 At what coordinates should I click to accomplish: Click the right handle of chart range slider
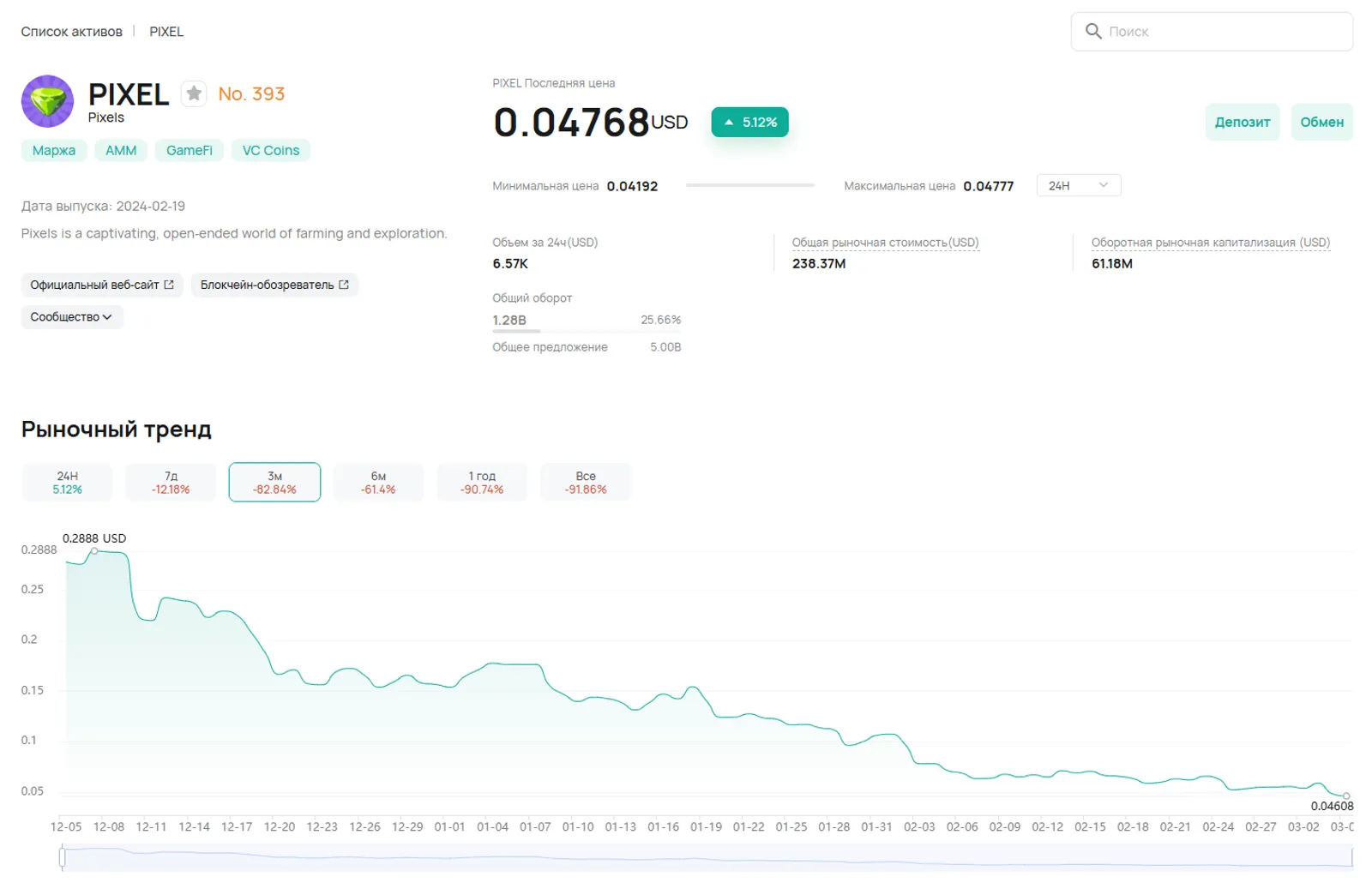tap(1352, 856)
